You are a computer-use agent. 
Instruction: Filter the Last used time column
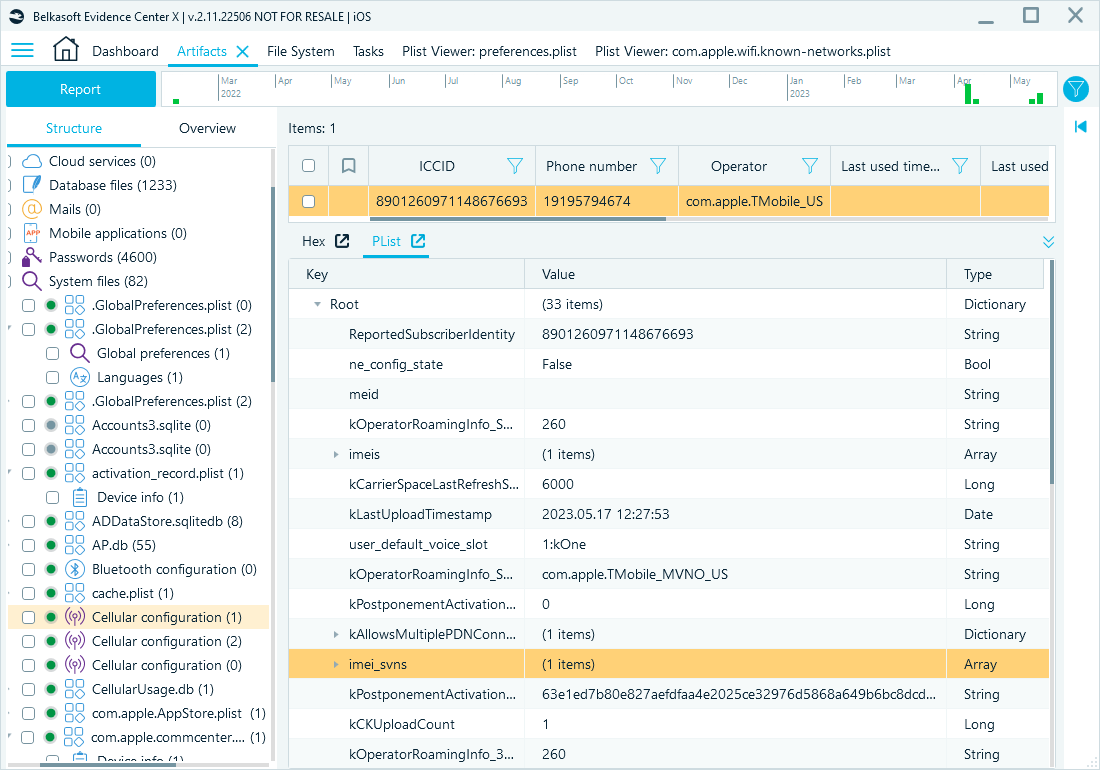tap(960, 166)
